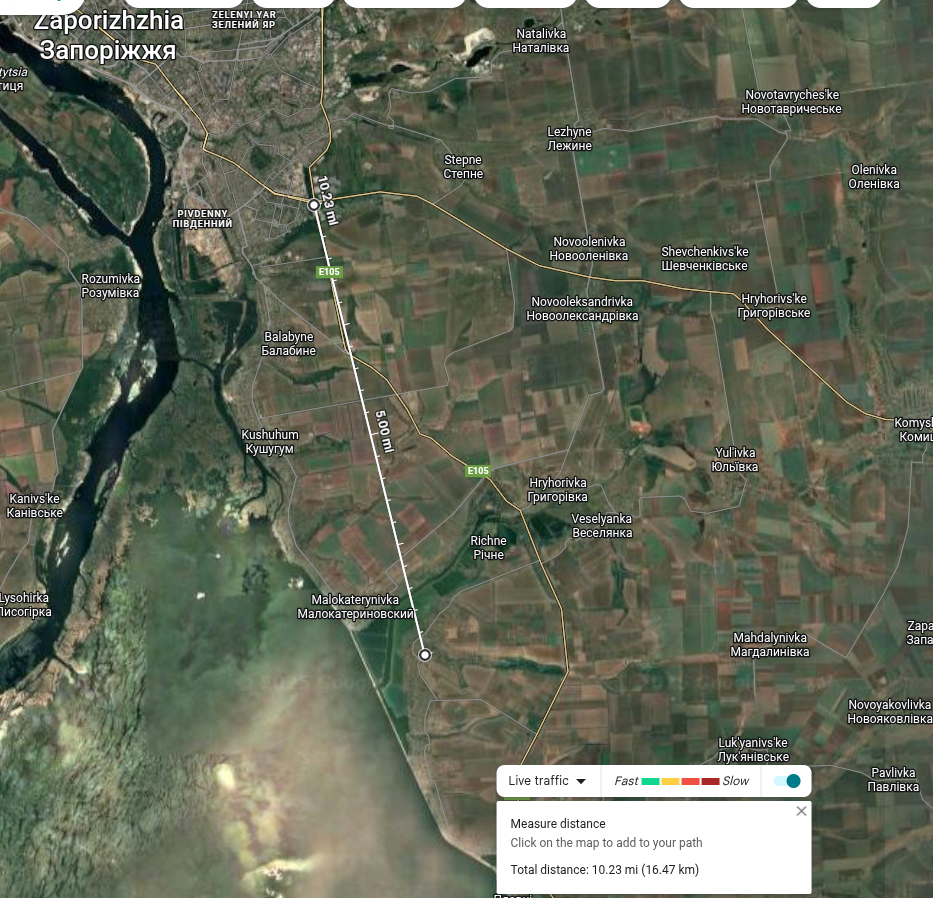Click the Hryhorivka village label
The image size is (933, 898).
pyautogui.click(x=558, y=490)
